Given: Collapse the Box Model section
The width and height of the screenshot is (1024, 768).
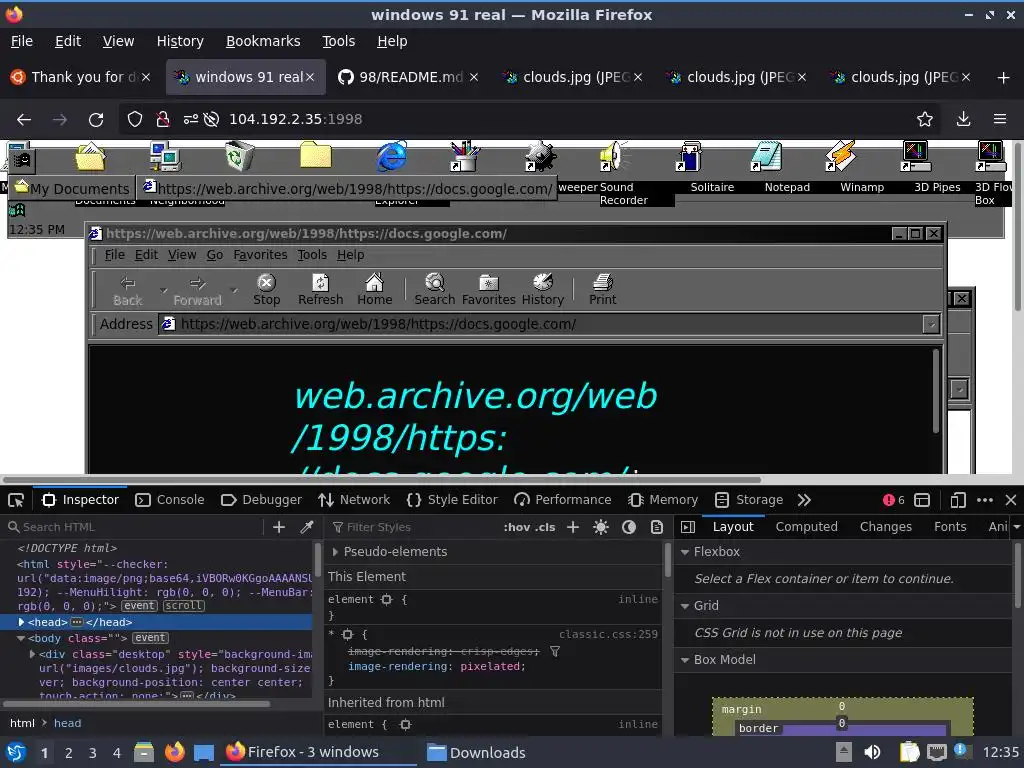Looking at the screenshot, I should [685, 660].
